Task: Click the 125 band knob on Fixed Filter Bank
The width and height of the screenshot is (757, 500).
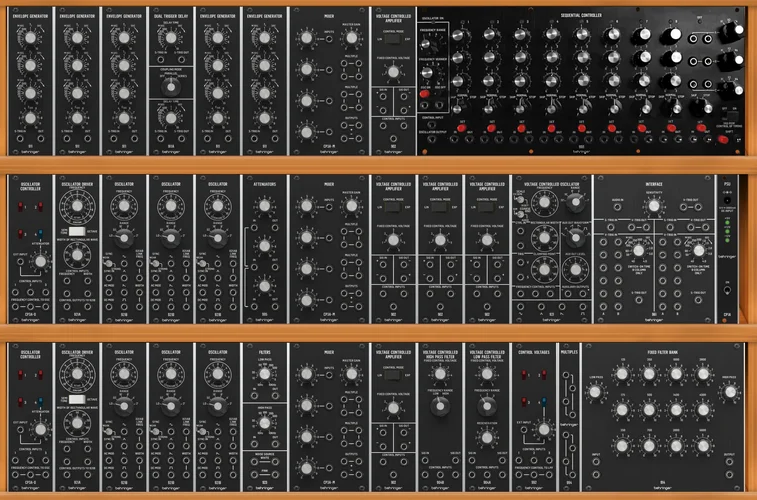Action: point(622,374)
